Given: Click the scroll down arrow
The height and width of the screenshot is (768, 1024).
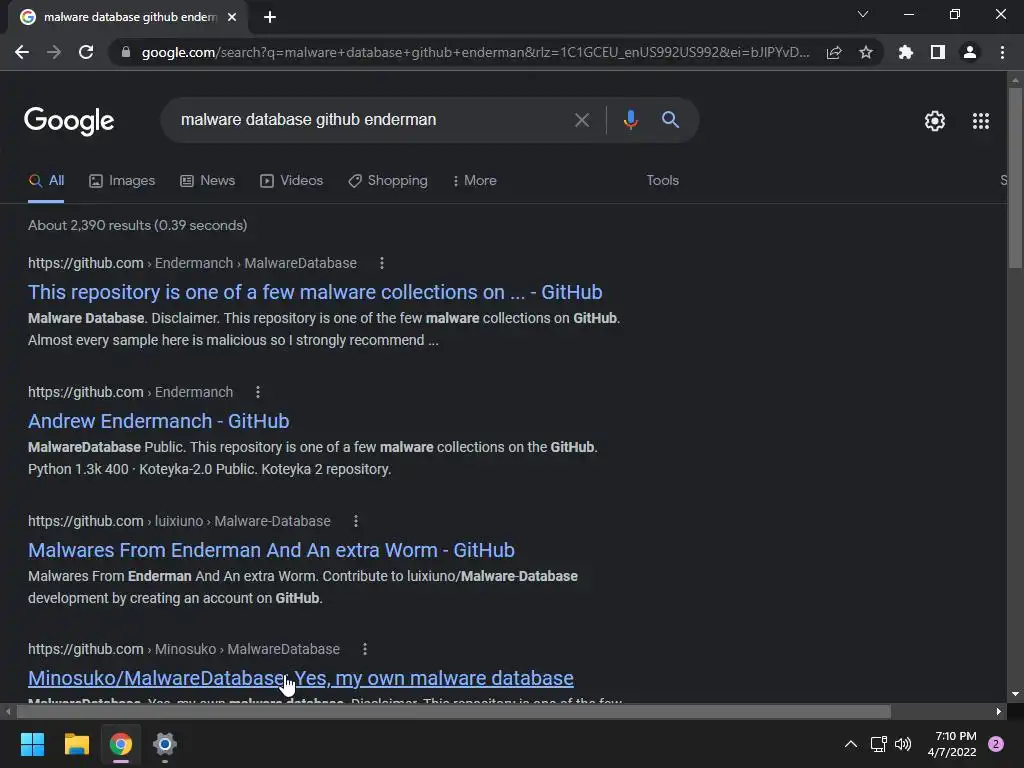Looking at the screenshot, I should tap(1014, 694).
